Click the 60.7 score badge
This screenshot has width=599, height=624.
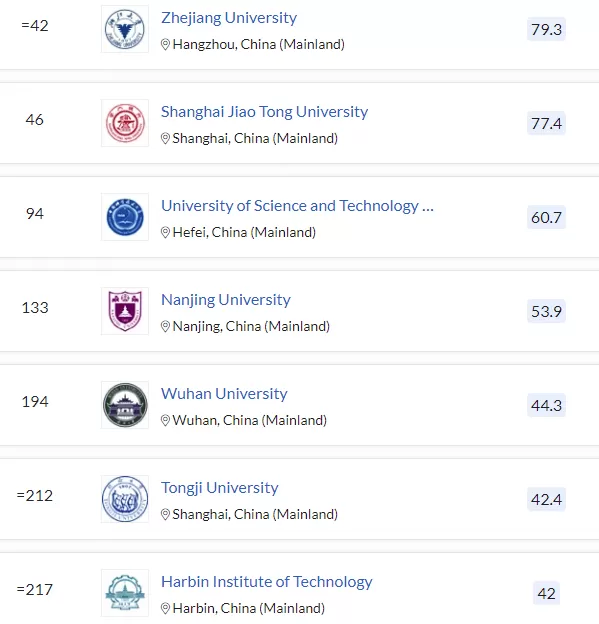[x=546, y=217]
